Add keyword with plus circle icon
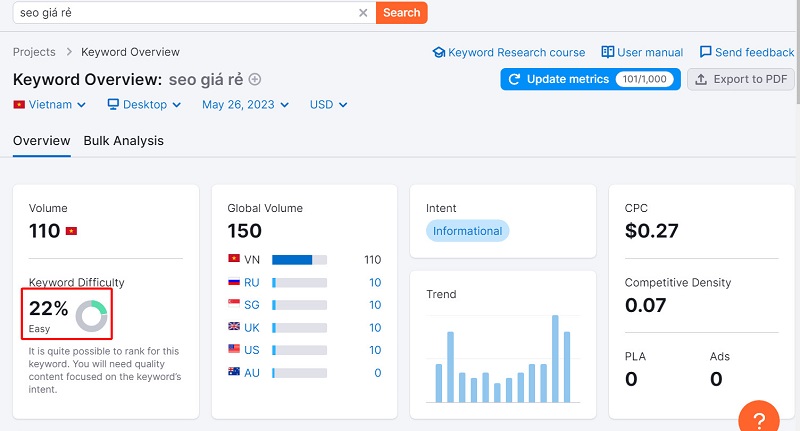This screenshot has height=431, width=800. pyautogui.click(x=255, y=80)
